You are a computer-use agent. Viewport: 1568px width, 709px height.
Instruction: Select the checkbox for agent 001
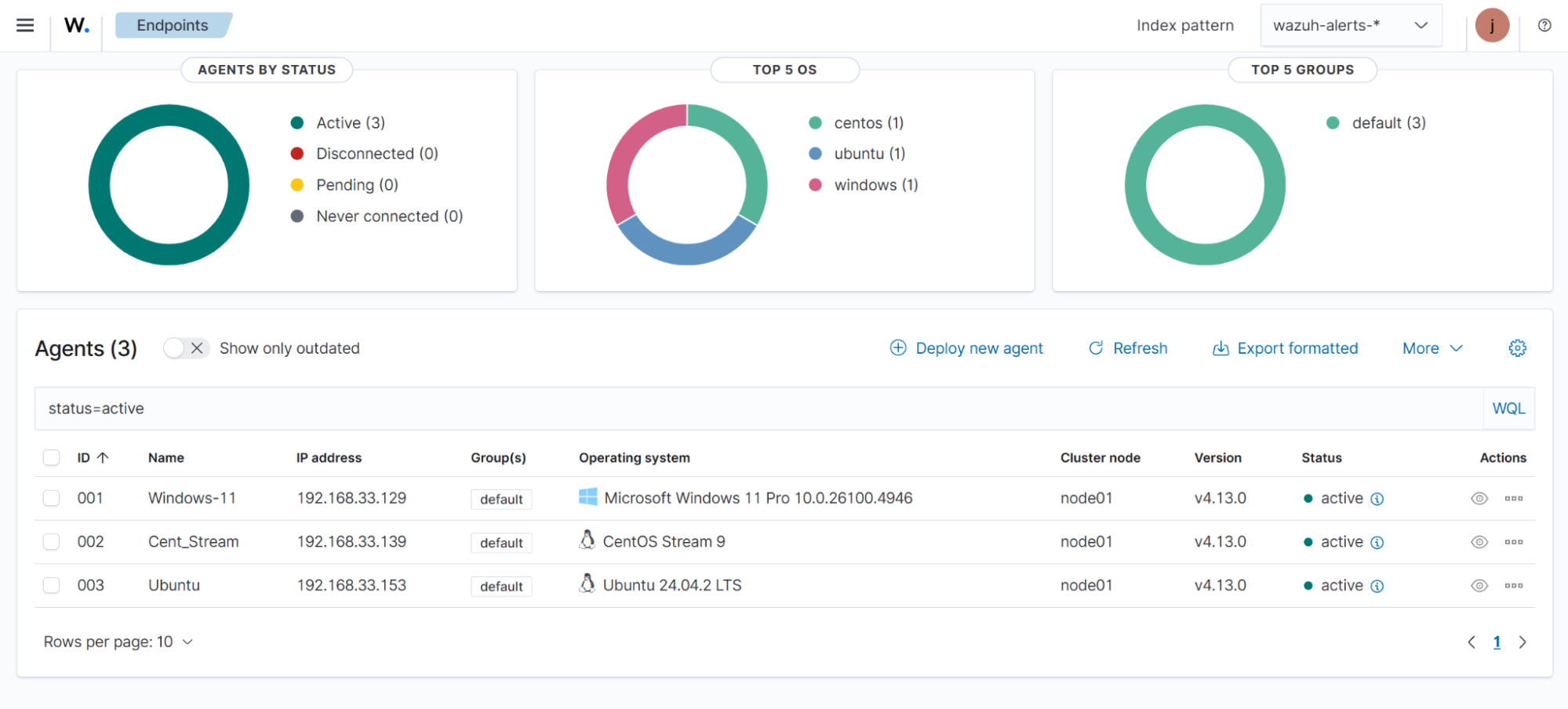51,497
